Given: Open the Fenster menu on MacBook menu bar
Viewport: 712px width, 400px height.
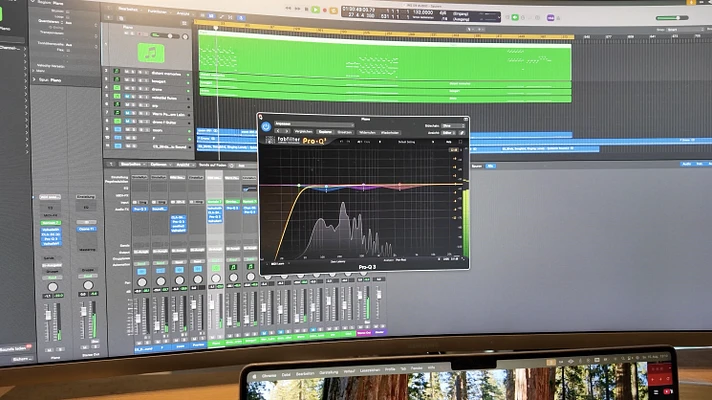Looking at the screenshot, I should pyautogui.click(x=416, y=368).
